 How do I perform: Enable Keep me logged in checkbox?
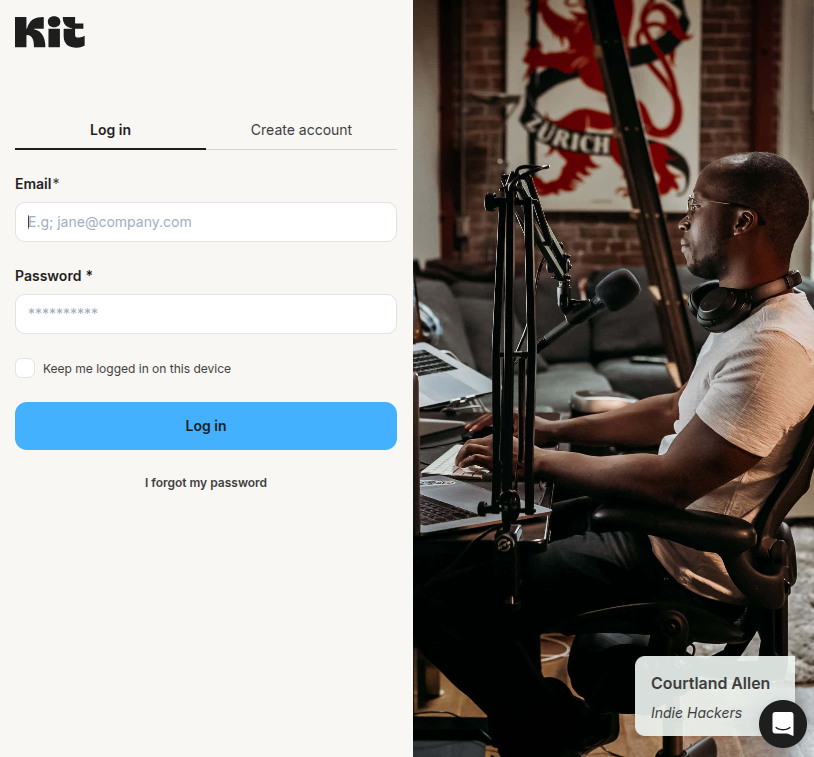tap(25, 368)
